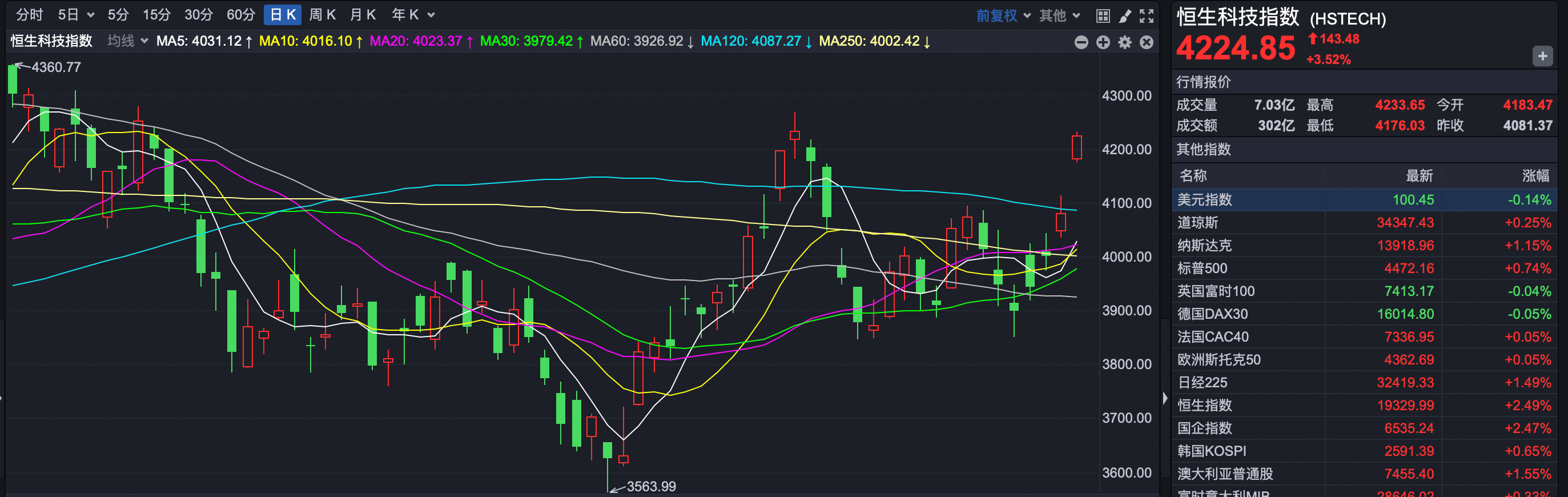Expand the 均线 indicator dropdown
Screen dimensions: 1568x497
127,41
